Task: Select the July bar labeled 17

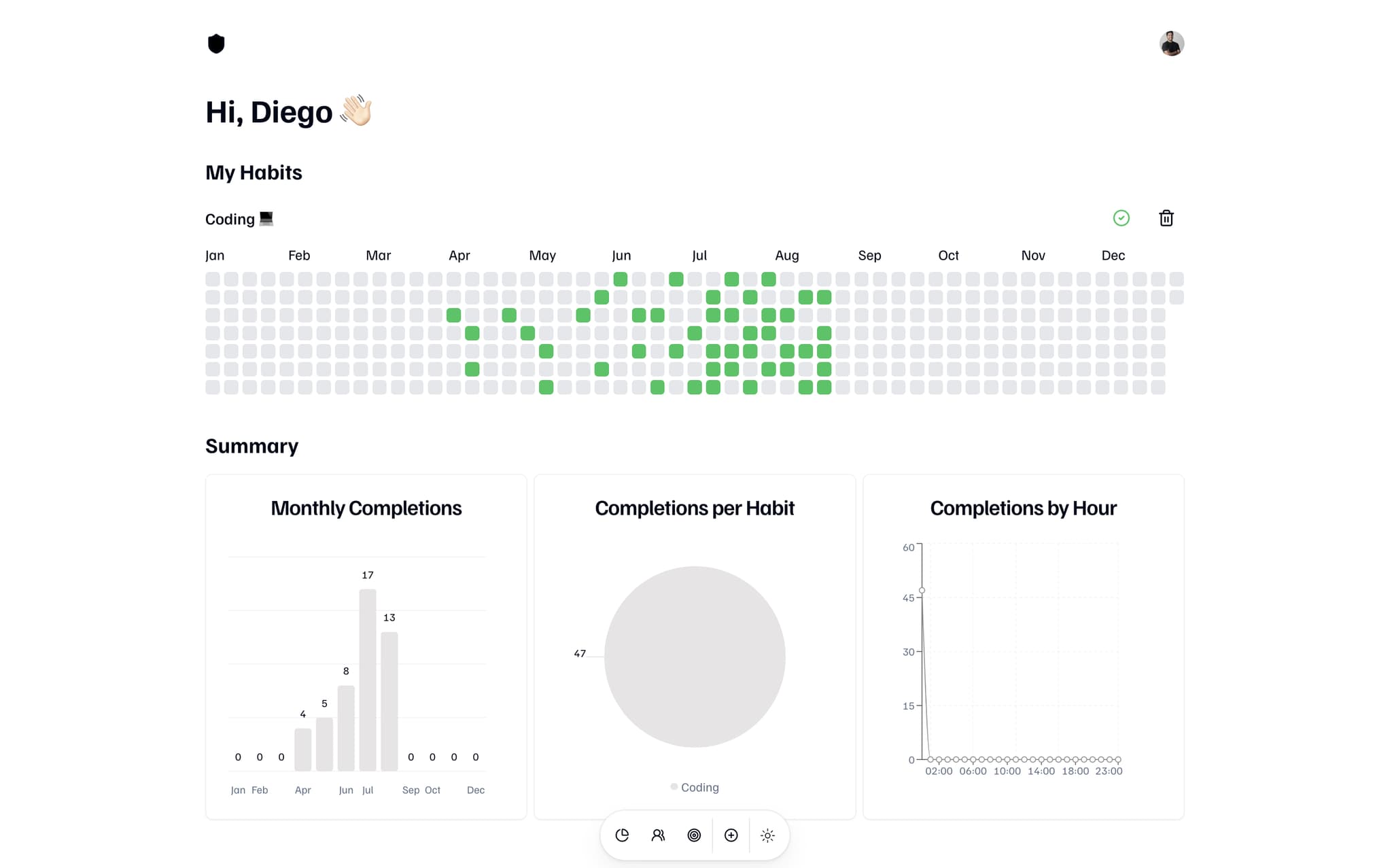Action: [x=368, y=680]
